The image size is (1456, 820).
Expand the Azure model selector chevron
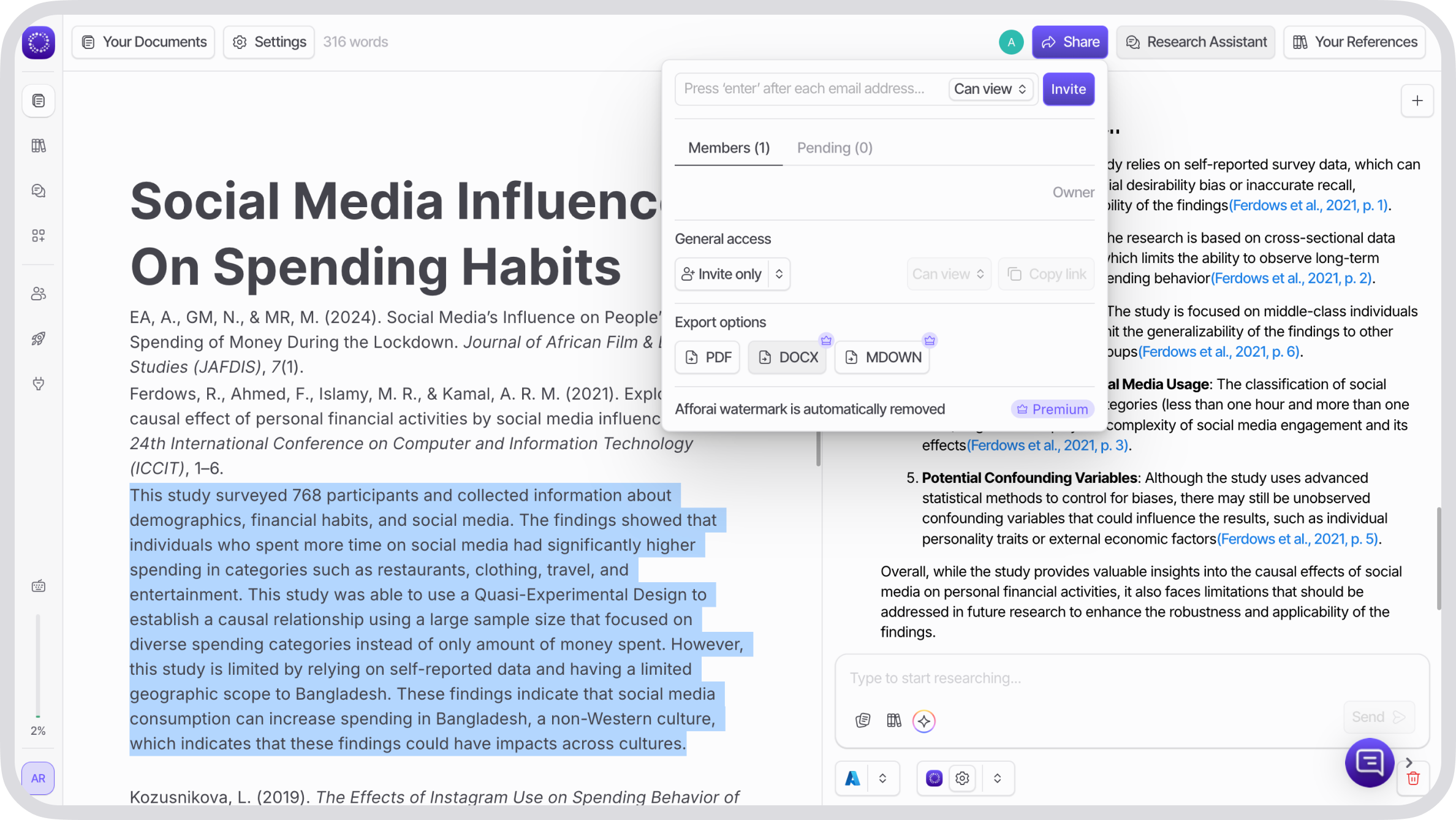tap(883, 778)
